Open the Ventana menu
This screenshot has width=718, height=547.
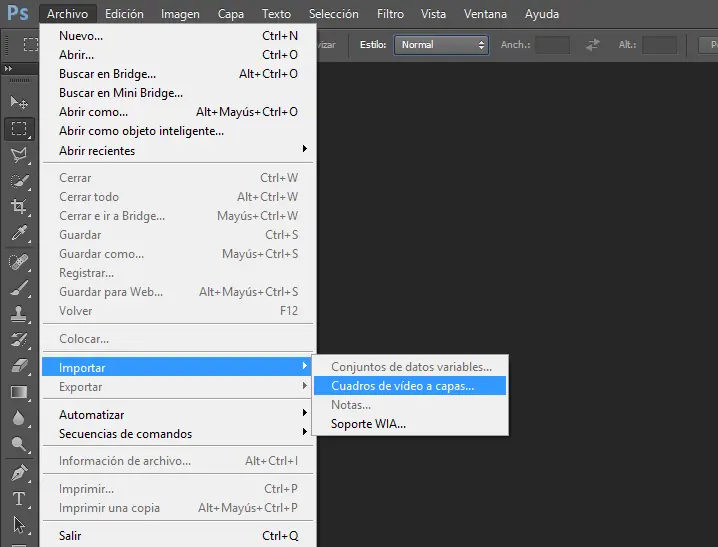(x=485, y=14)
